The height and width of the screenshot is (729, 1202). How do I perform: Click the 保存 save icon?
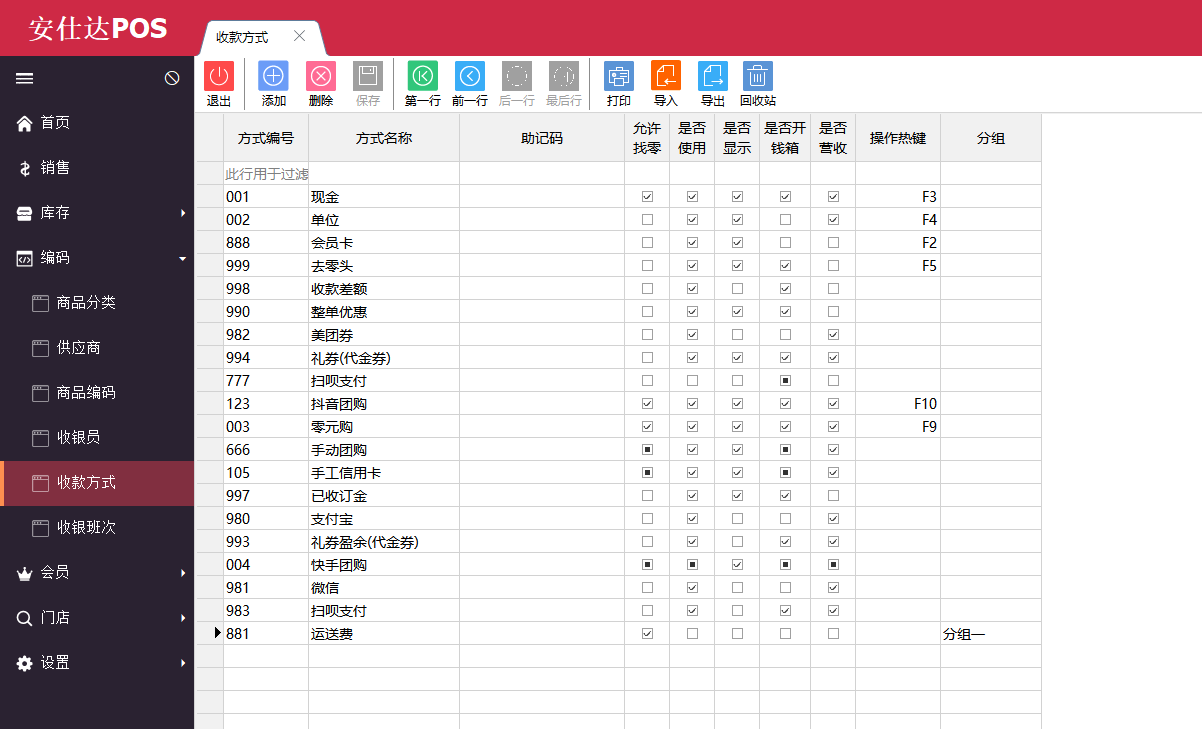click(368, 76)
